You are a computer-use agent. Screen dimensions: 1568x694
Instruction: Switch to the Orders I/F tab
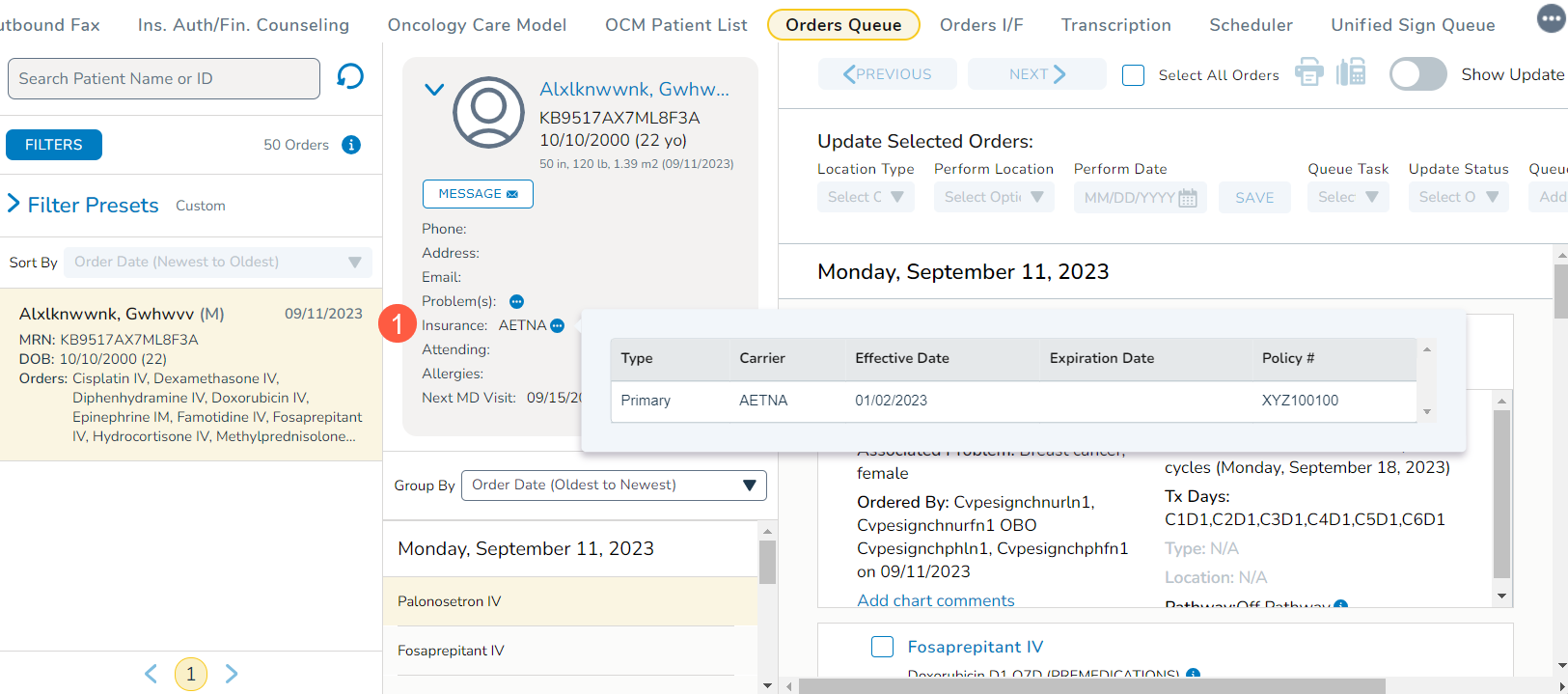[981, 25]
